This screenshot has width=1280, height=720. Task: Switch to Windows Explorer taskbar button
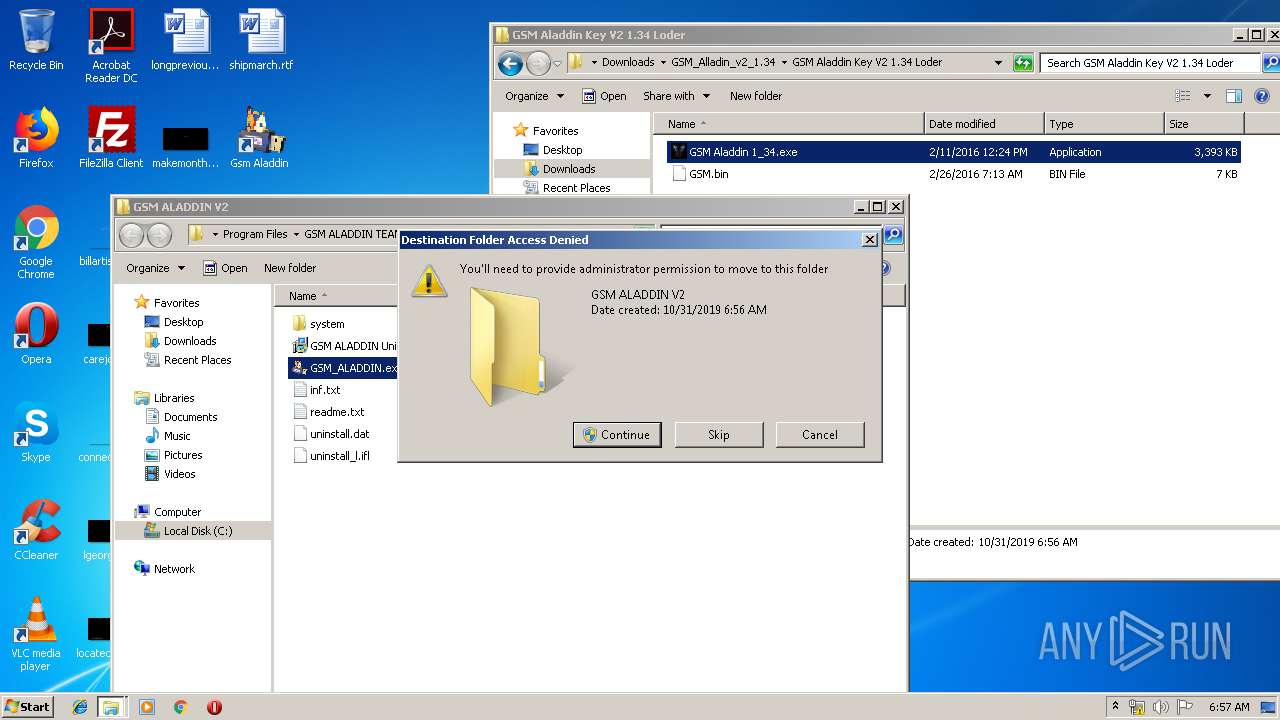(x=111, y=707)
